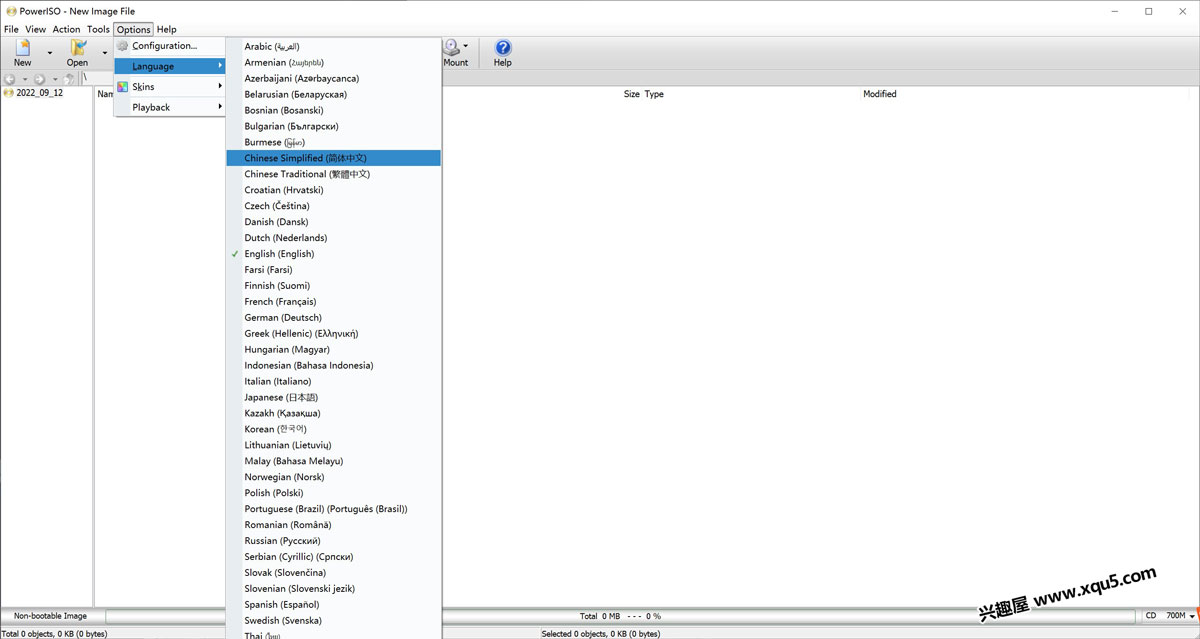
Task: Expand the Playback submenu
Action: pos(169,107)
